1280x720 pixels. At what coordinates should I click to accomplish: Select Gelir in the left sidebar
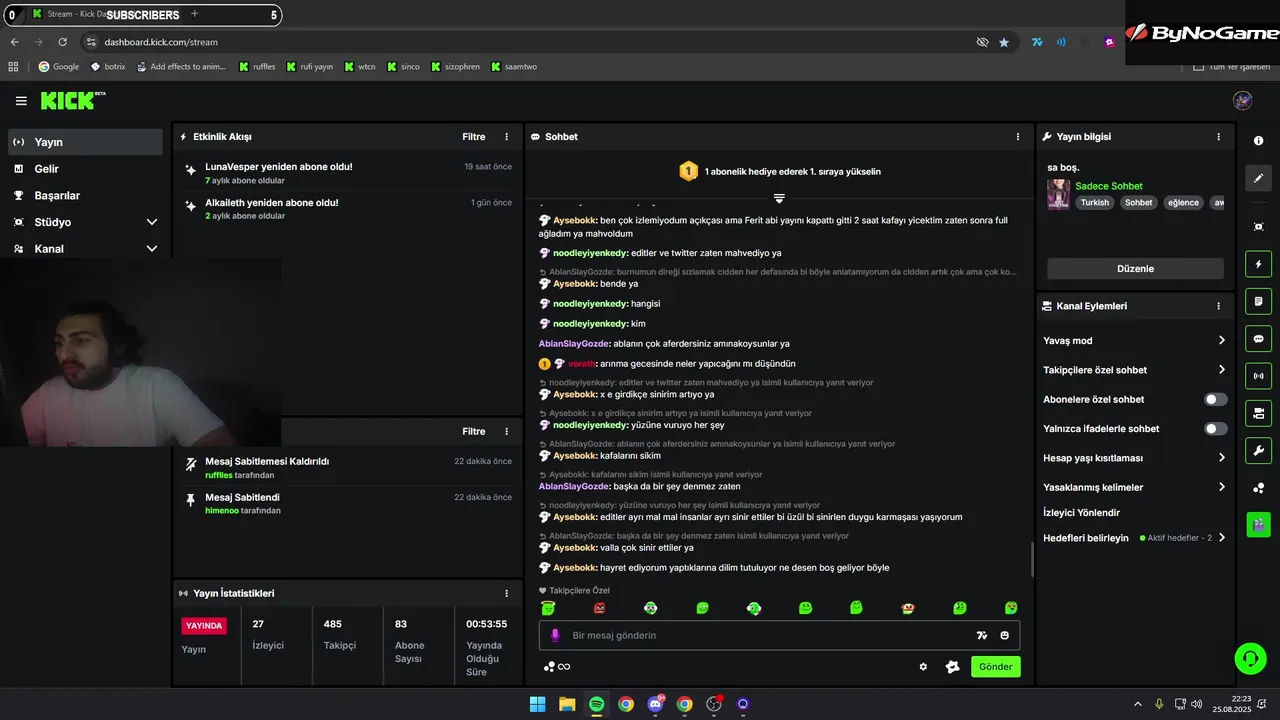[85, 169]
